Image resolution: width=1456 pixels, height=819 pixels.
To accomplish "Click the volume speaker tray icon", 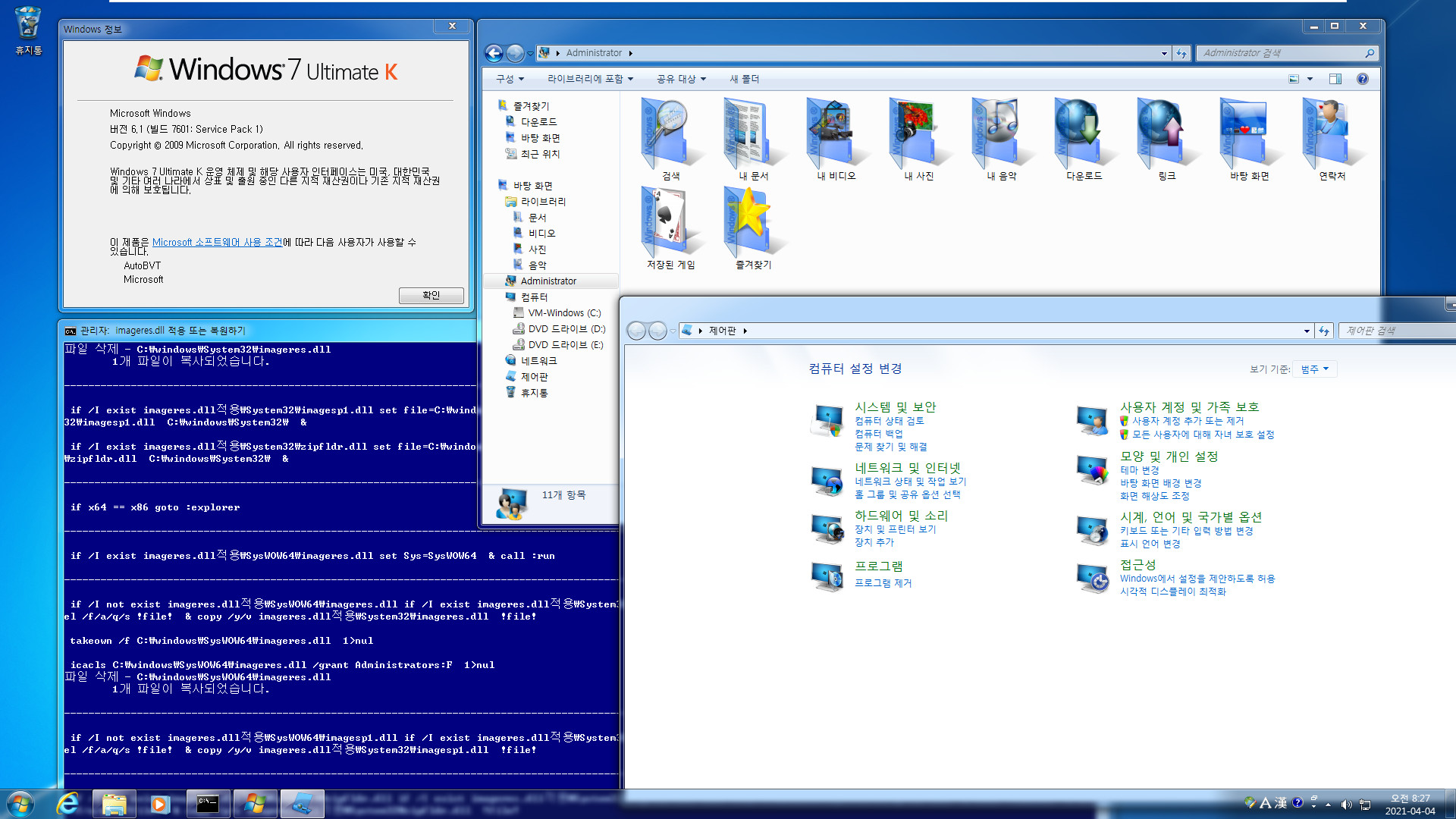I will 1346,805.
